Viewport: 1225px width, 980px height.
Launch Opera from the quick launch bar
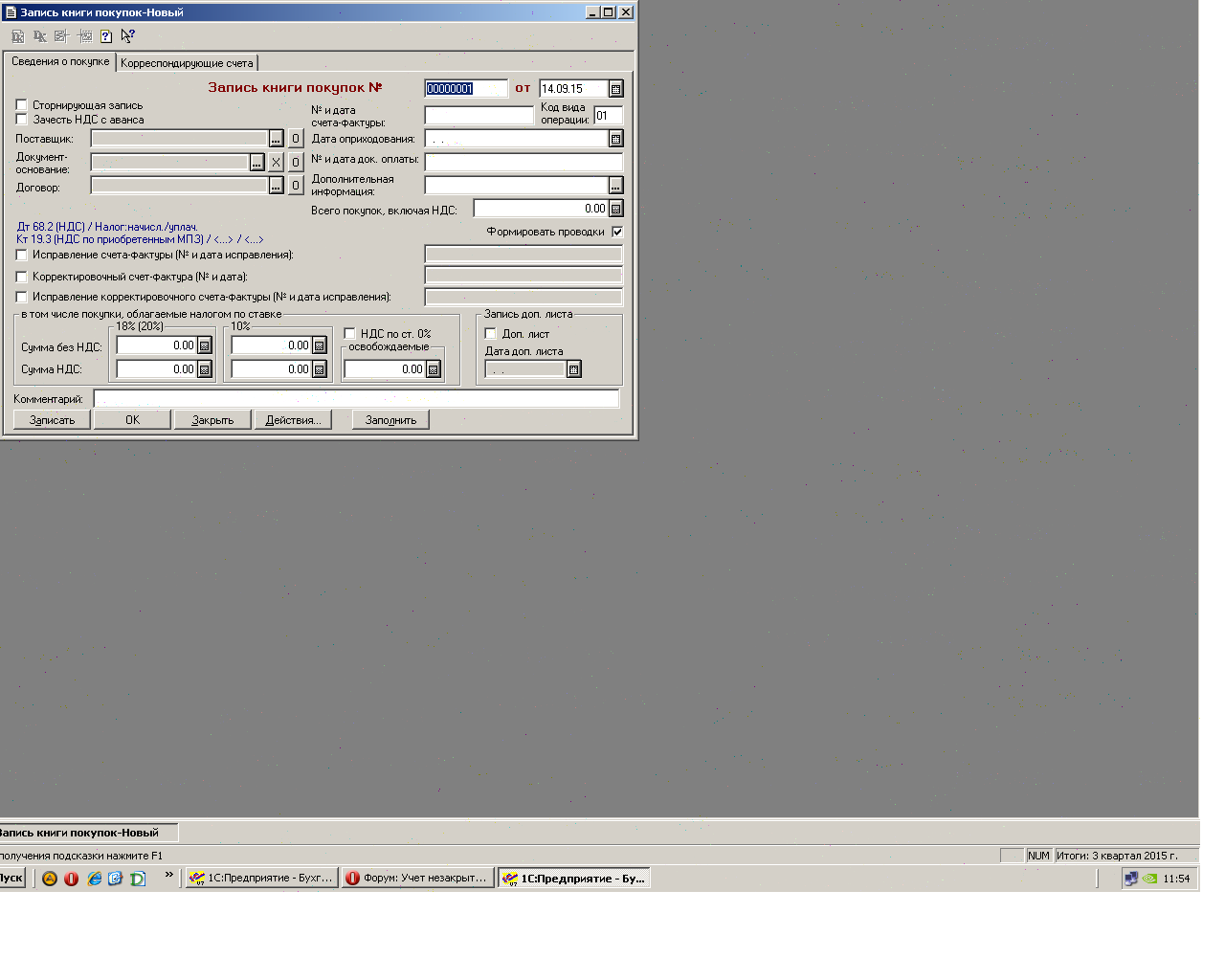(x=72, y=879)
